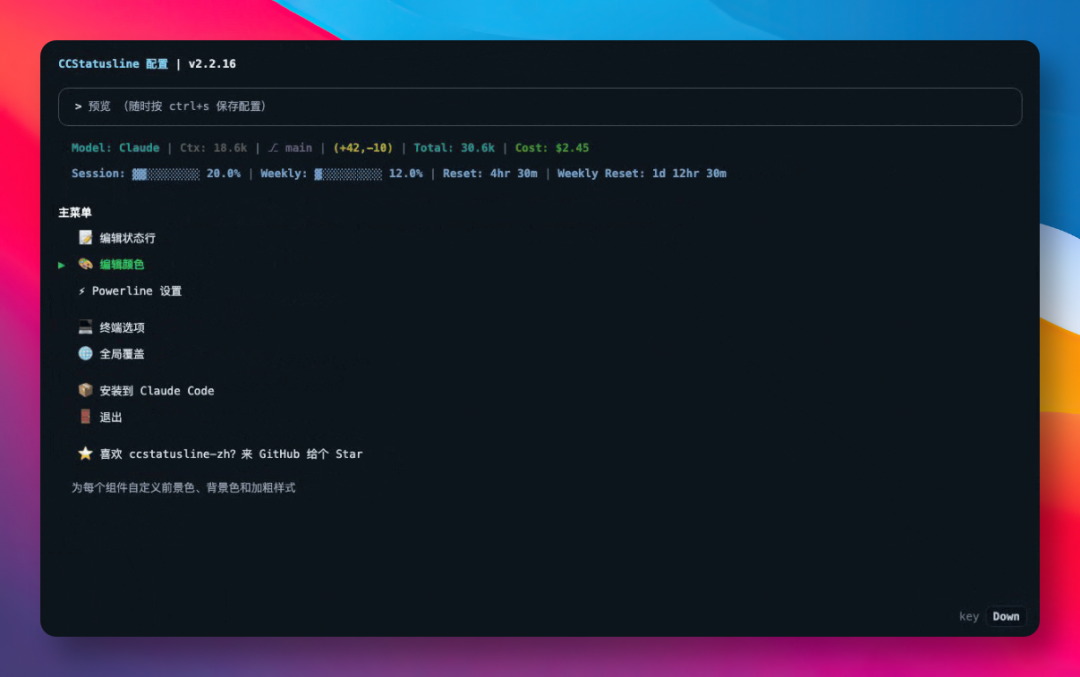1080x677 pixels.
Task: Click Weekly Reset: 1d 12hr 30m segment
Action: [641, 174]
